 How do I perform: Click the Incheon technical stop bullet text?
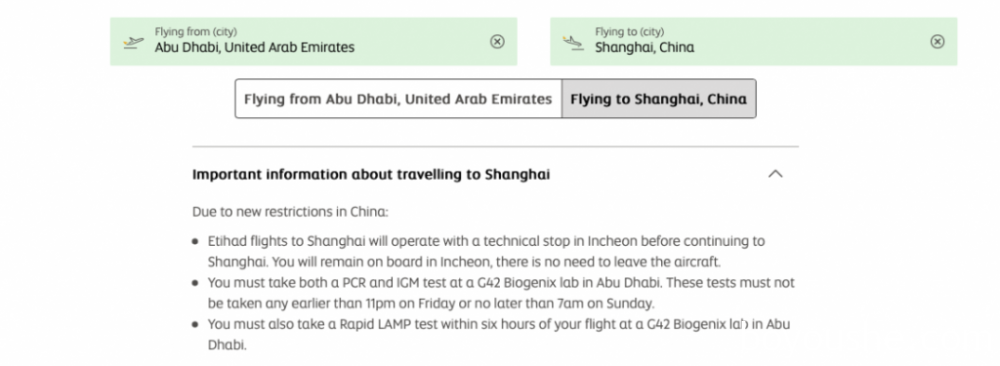(x=486, y=251)
